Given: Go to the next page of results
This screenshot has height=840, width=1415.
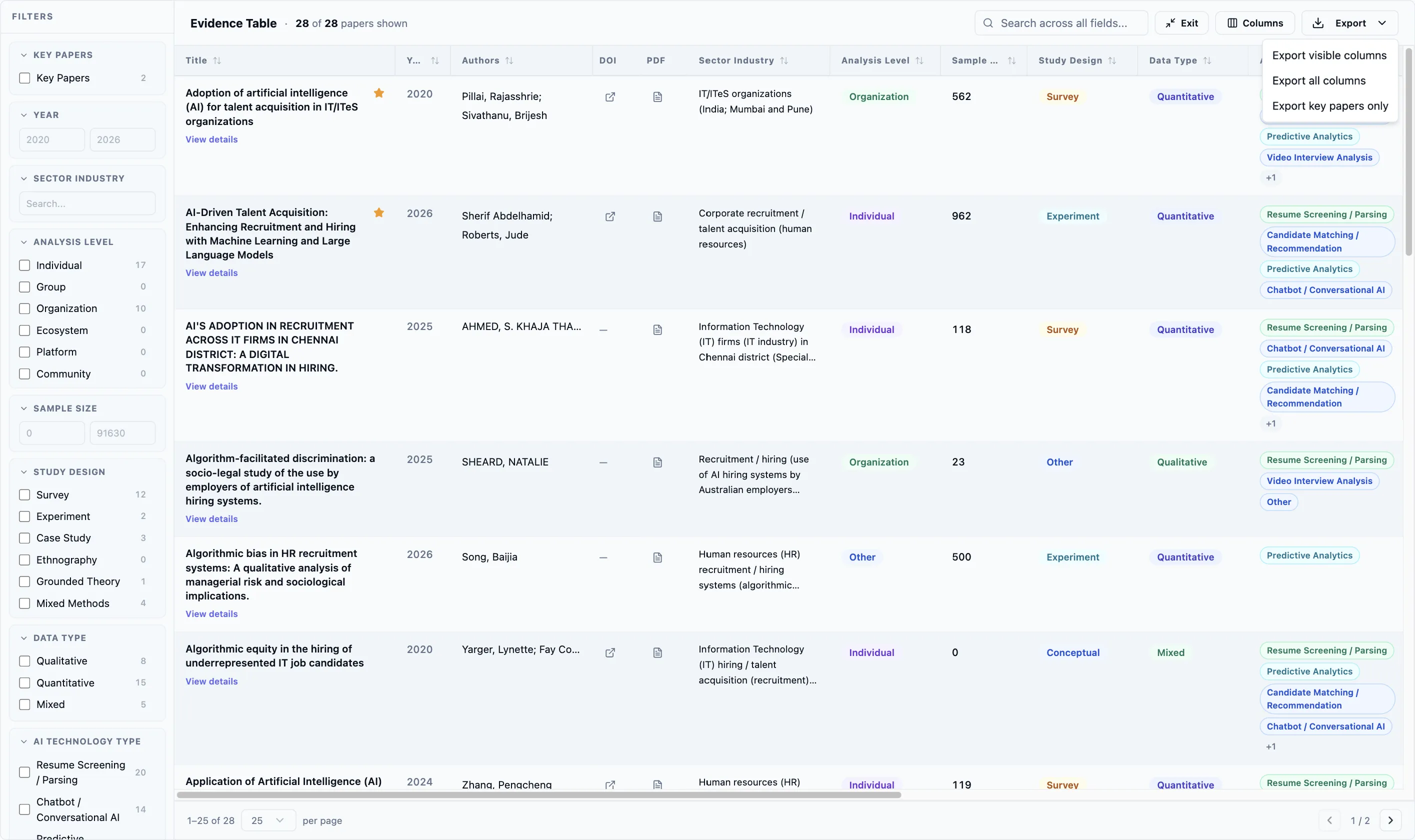Looking at the screenshot, I should pyautogui.click(x=1390, y=820).
